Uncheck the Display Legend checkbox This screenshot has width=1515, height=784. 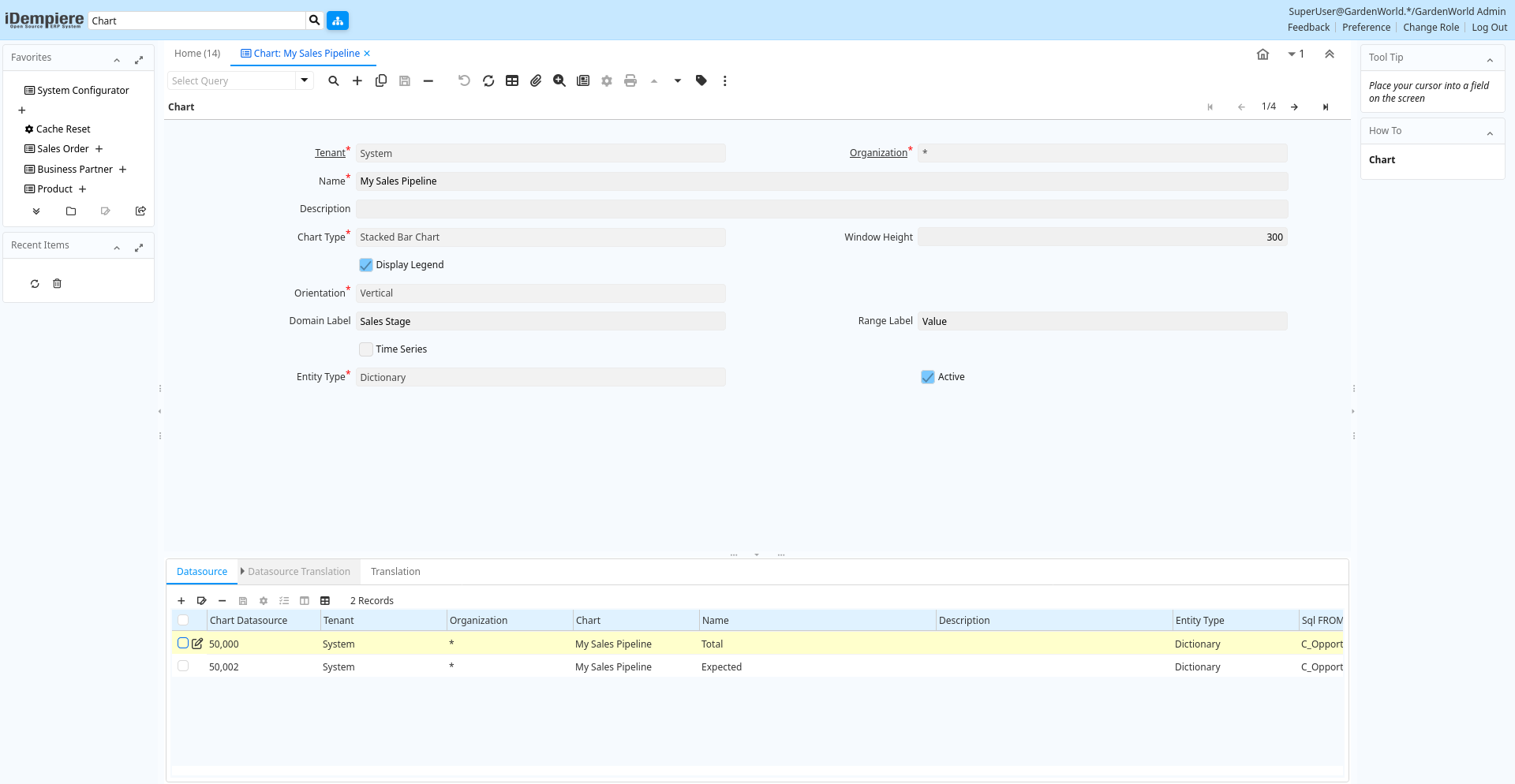[366, 265]
